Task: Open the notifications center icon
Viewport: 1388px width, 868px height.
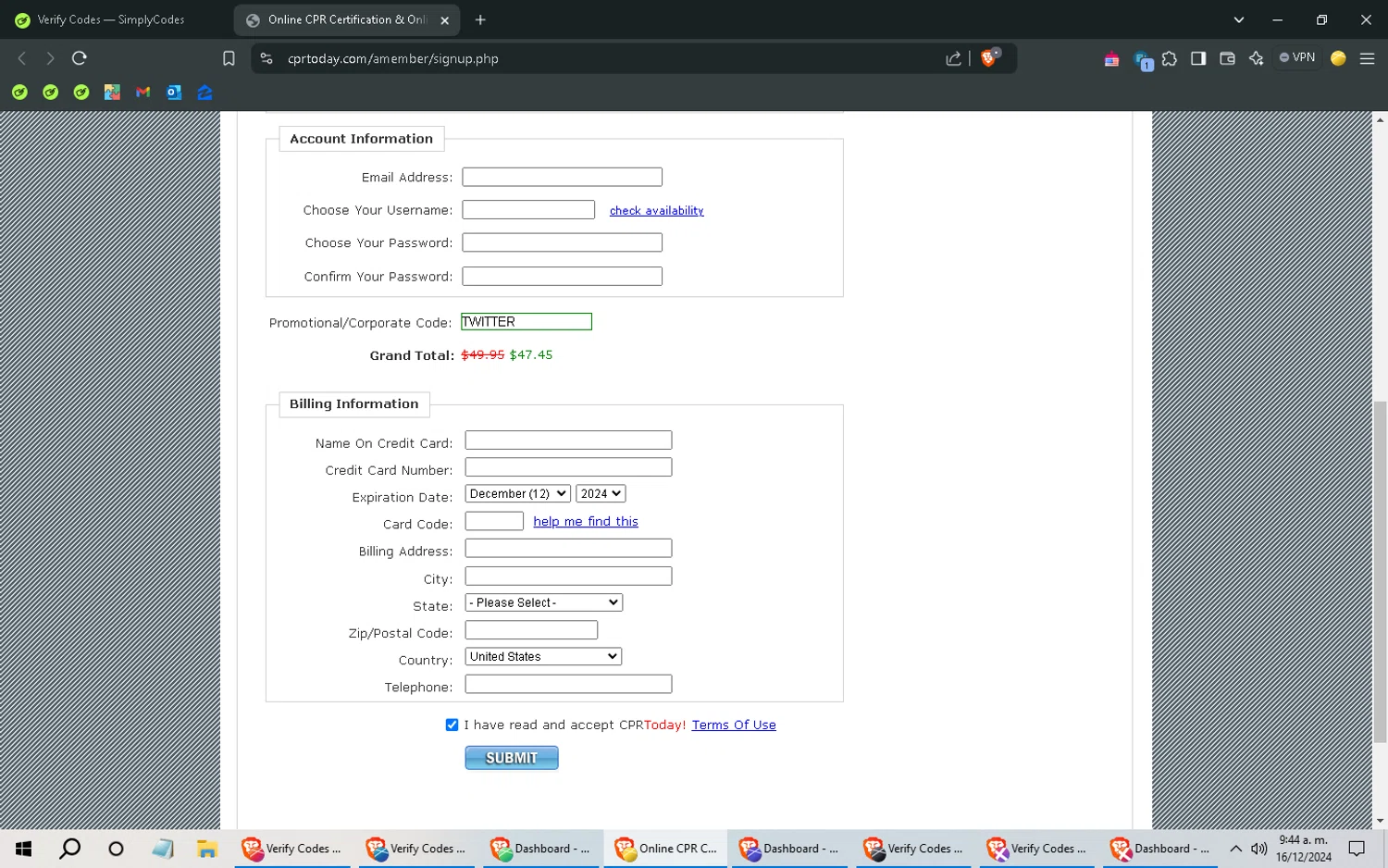Action: tap(1357, 849)
